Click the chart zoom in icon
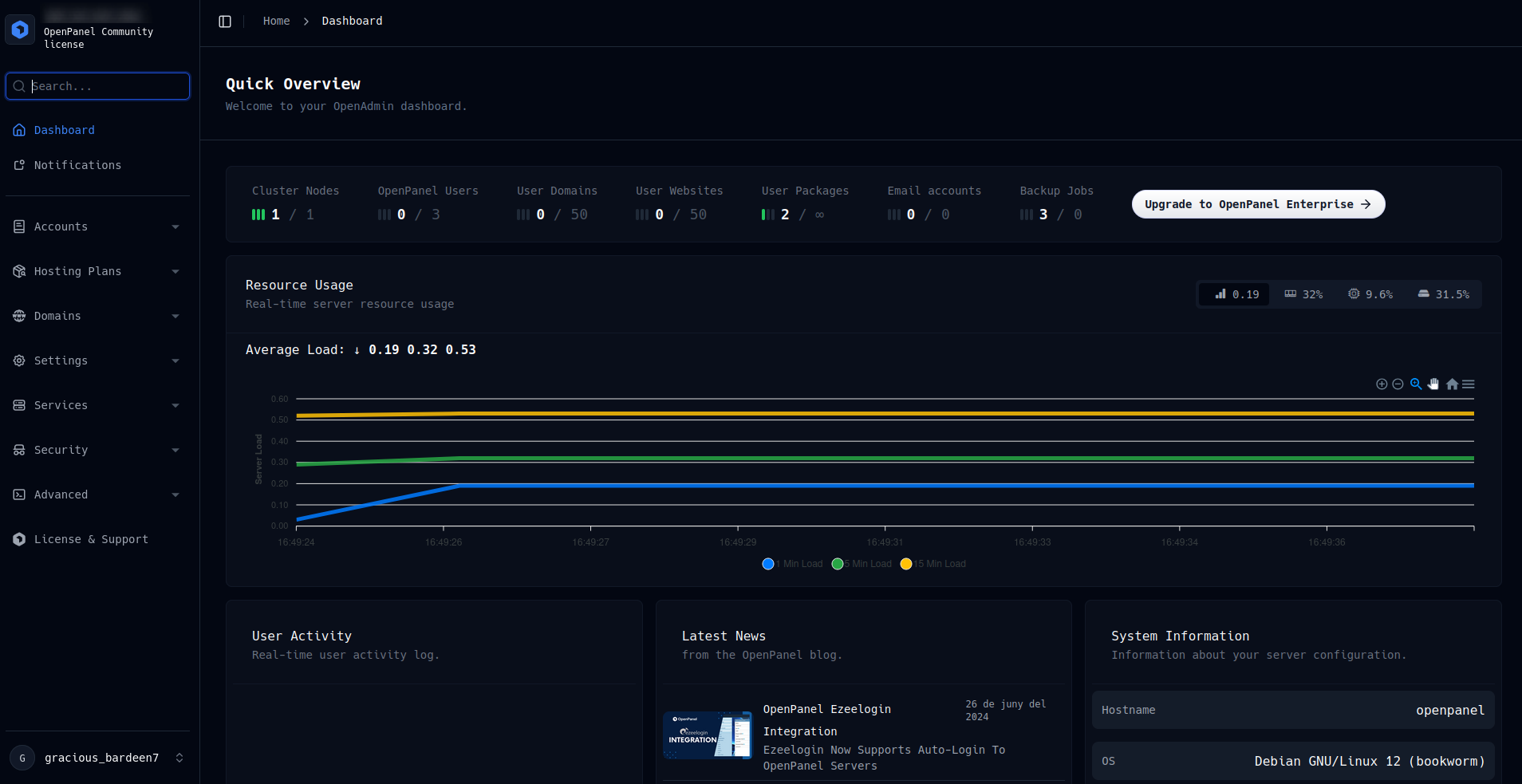This screenshot has width=1522, height=784. (1382, 384)
